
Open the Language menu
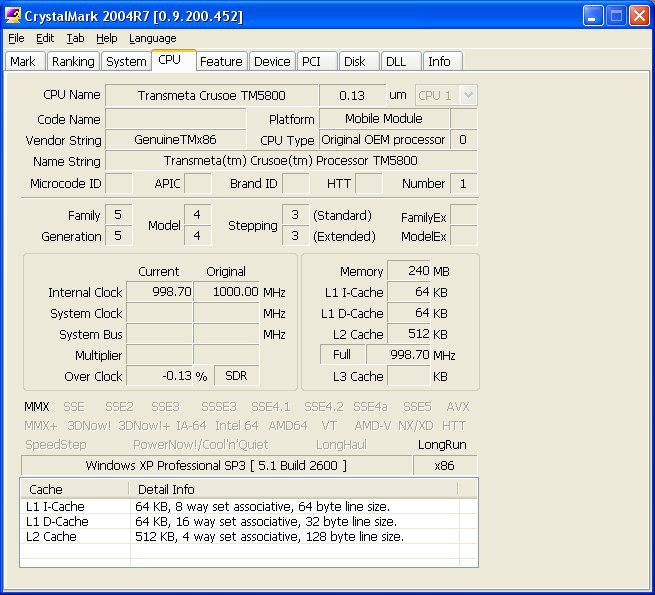point(152,38)
